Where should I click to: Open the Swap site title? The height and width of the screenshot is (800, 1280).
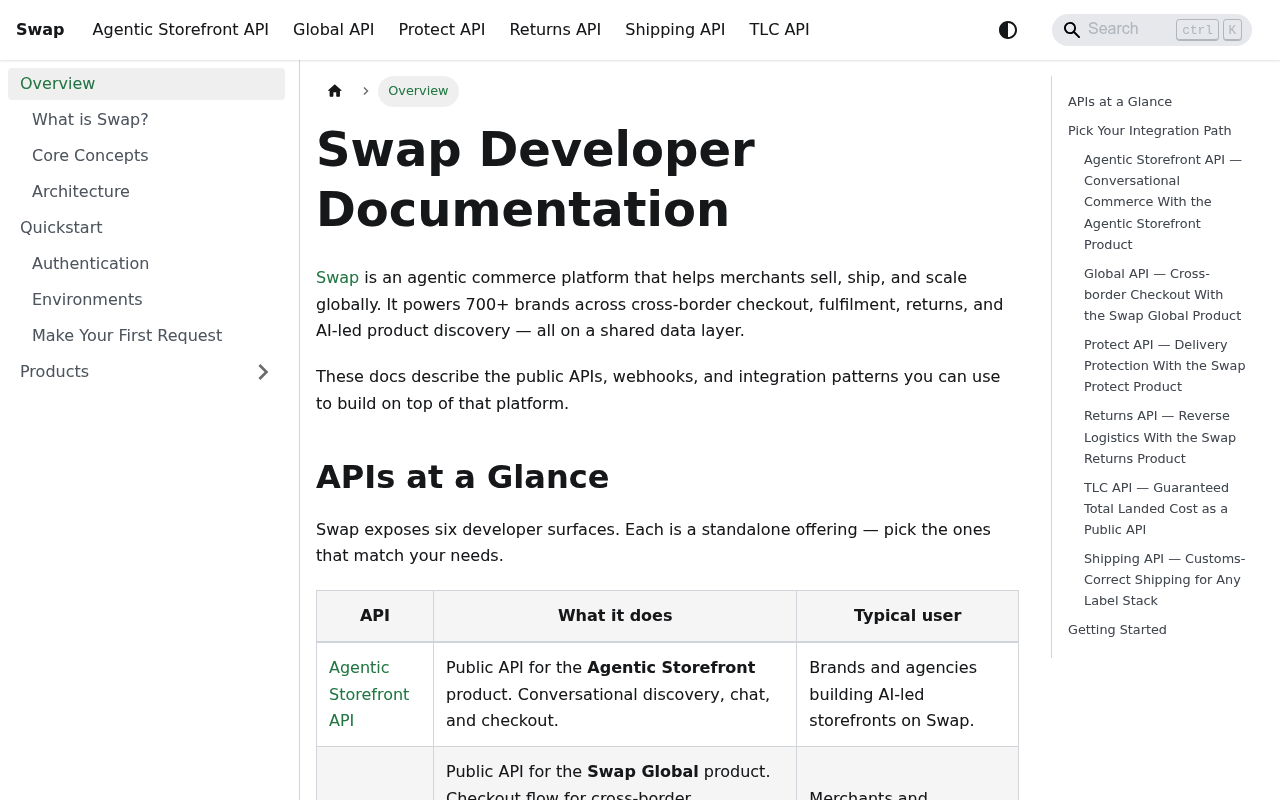coord(40,30)
